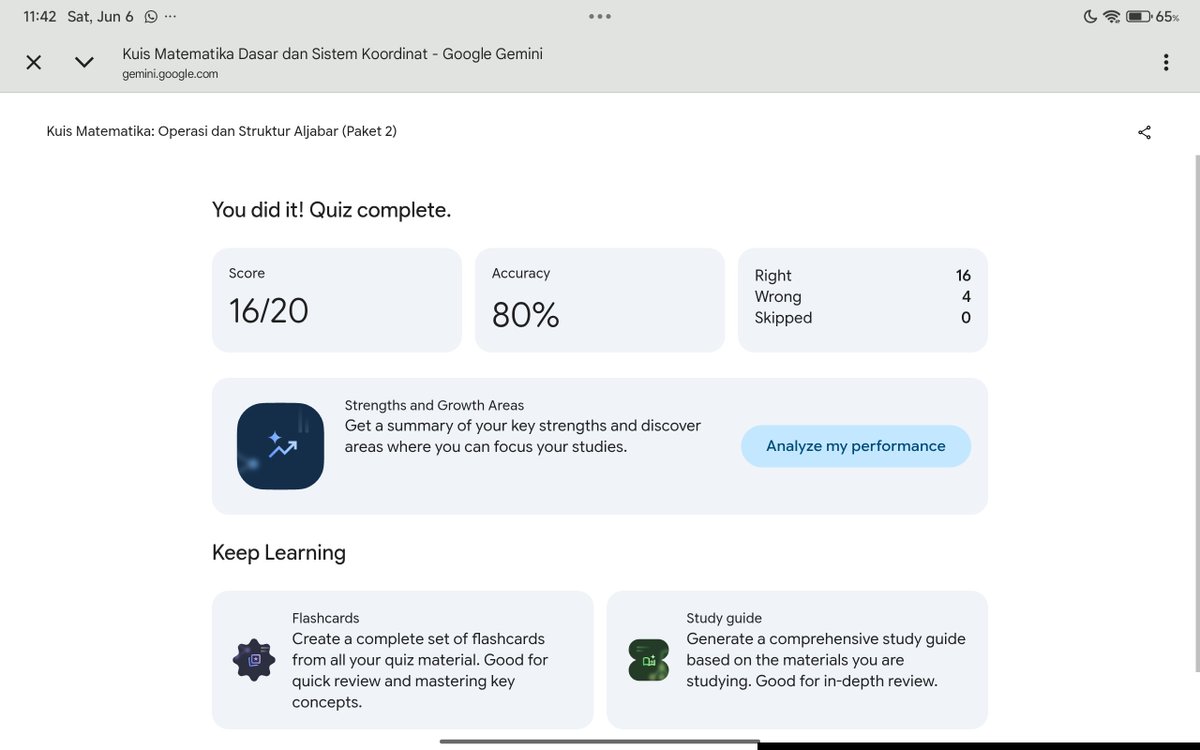Click the Accuracy 80% card
The image size is (1200, 750).
[600, 300]
